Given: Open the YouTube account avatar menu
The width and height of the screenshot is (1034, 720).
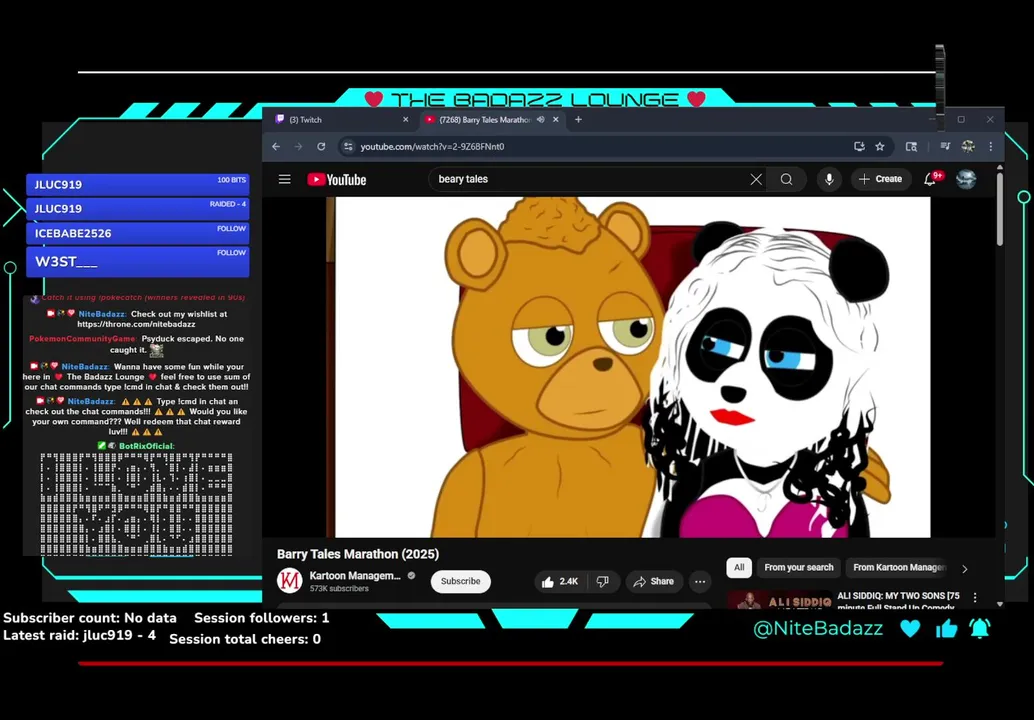Looking at the screenshot, I should [x=966, y=179].
